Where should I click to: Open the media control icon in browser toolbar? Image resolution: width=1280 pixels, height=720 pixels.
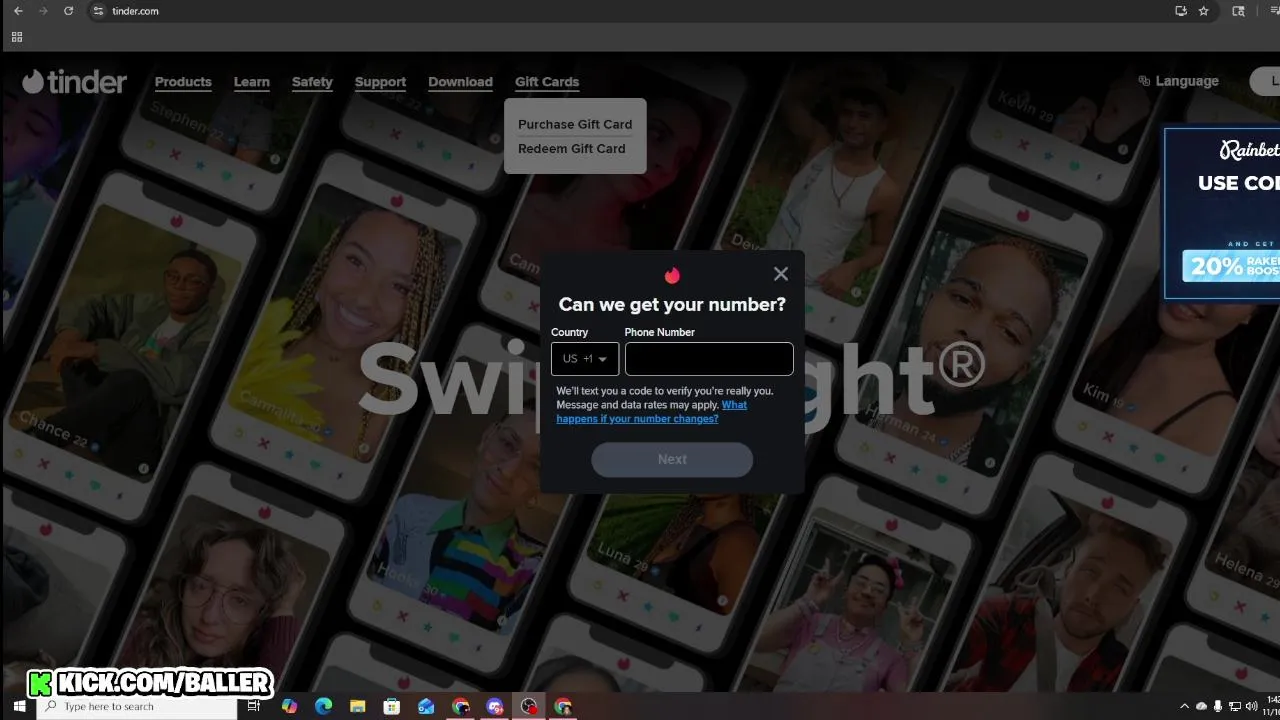[x=1273, y=11]
